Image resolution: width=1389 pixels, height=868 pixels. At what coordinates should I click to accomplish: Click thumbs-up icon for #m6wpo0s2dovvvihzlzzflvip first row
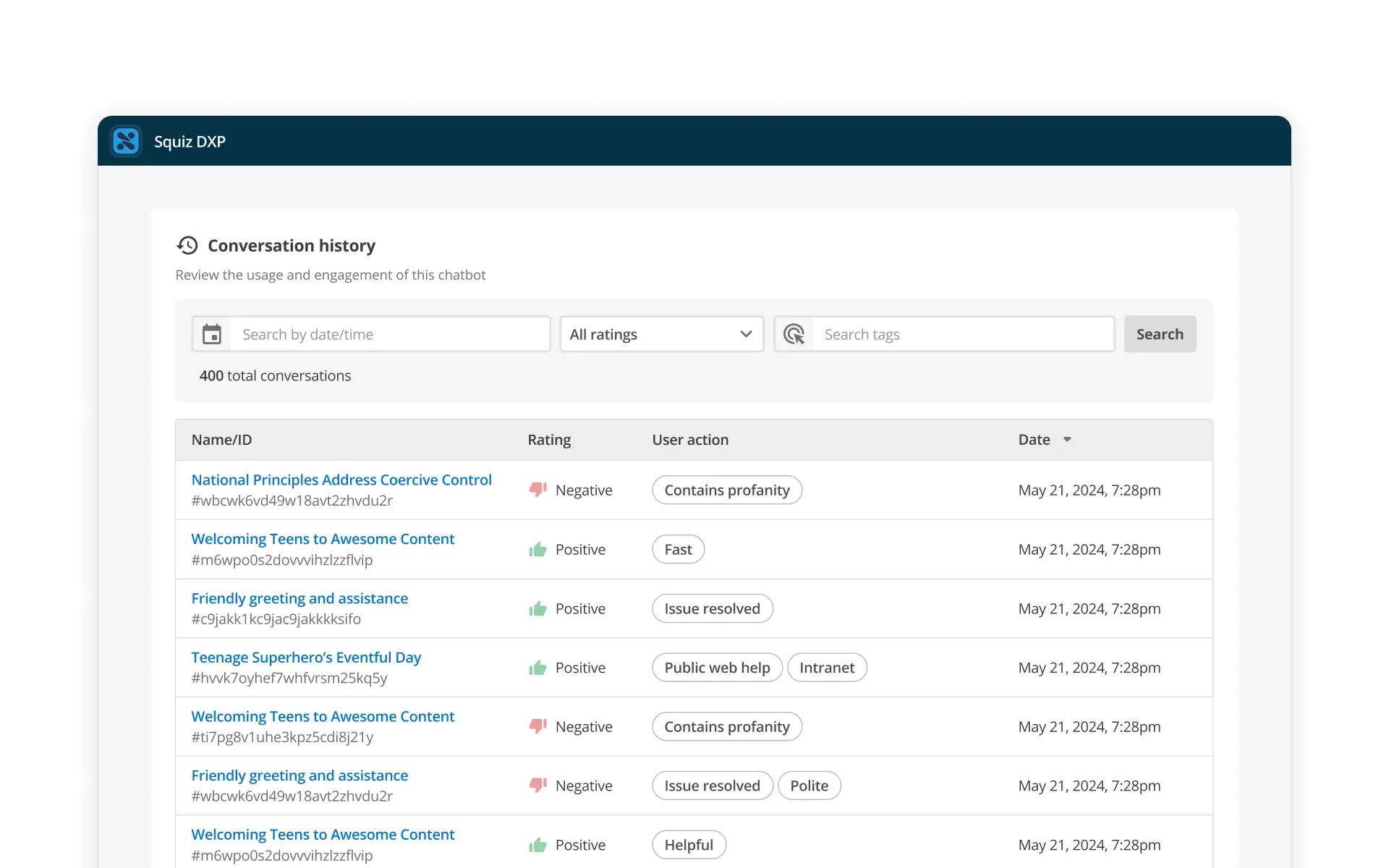(x=538, y=550)
